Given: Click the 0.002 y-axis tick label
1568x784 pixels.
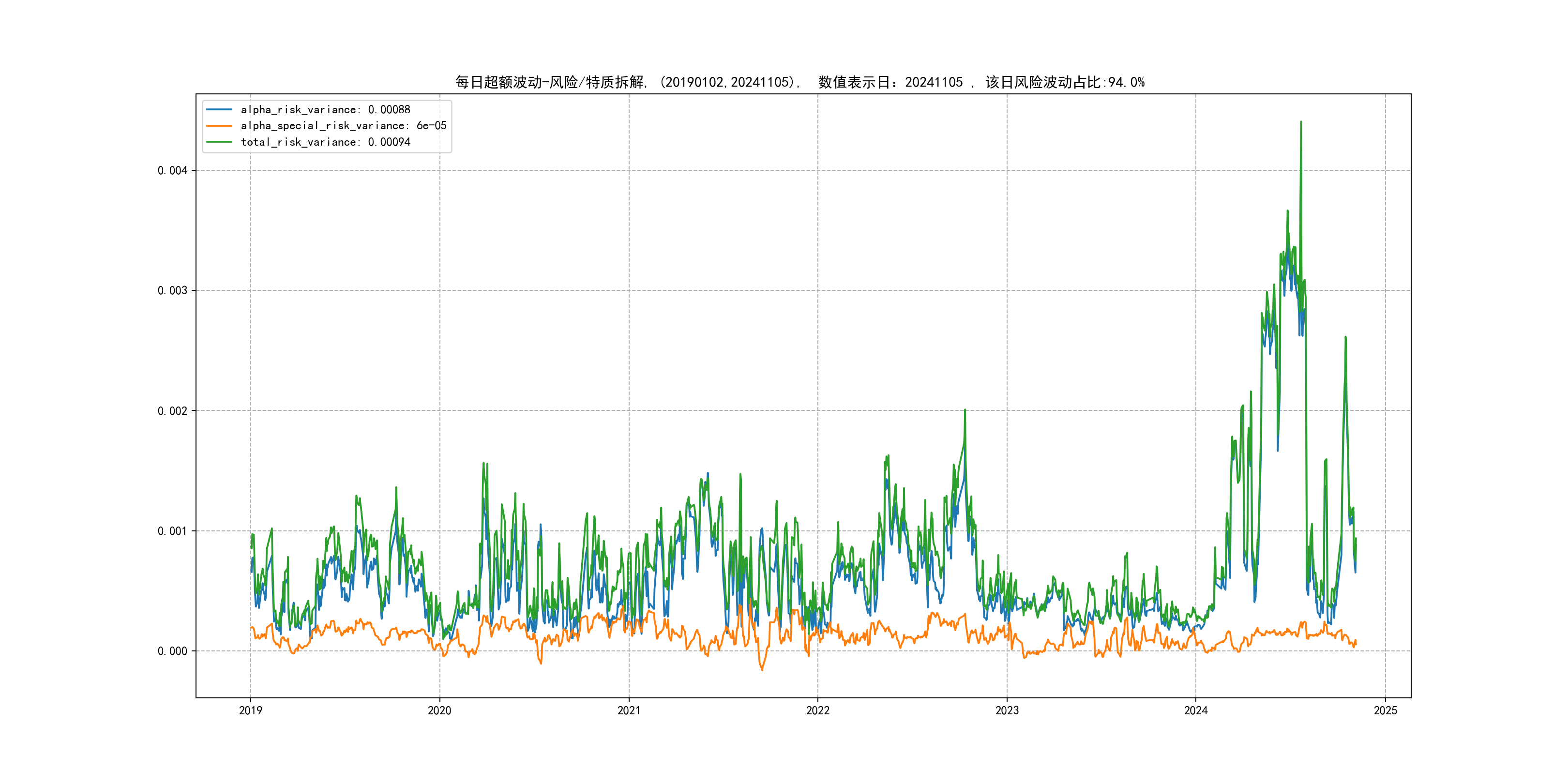Looking at the screenshot, I should pos(172,411).
